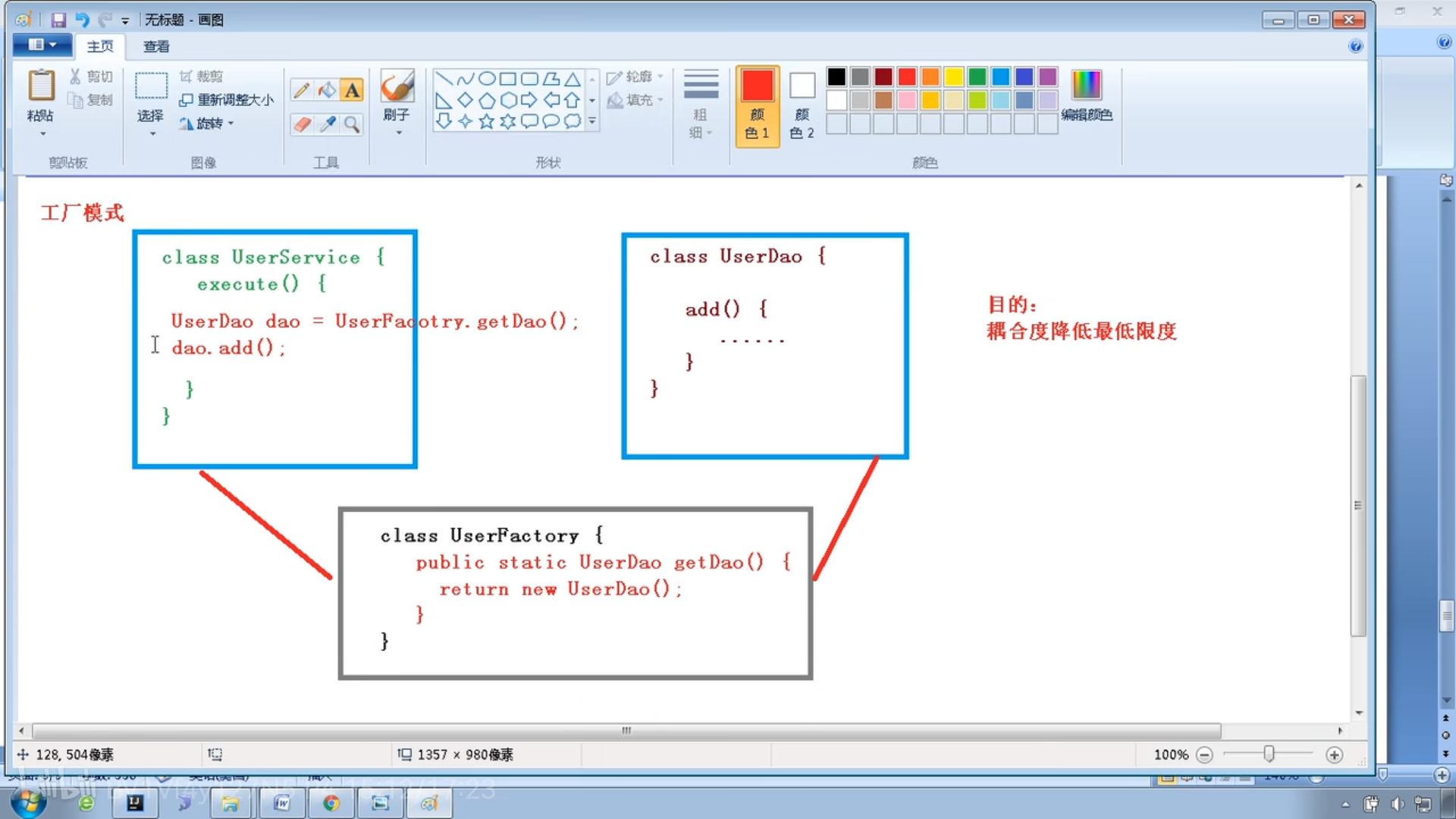
Task: Choose the Color picker eyedropper
Action: 327,124
